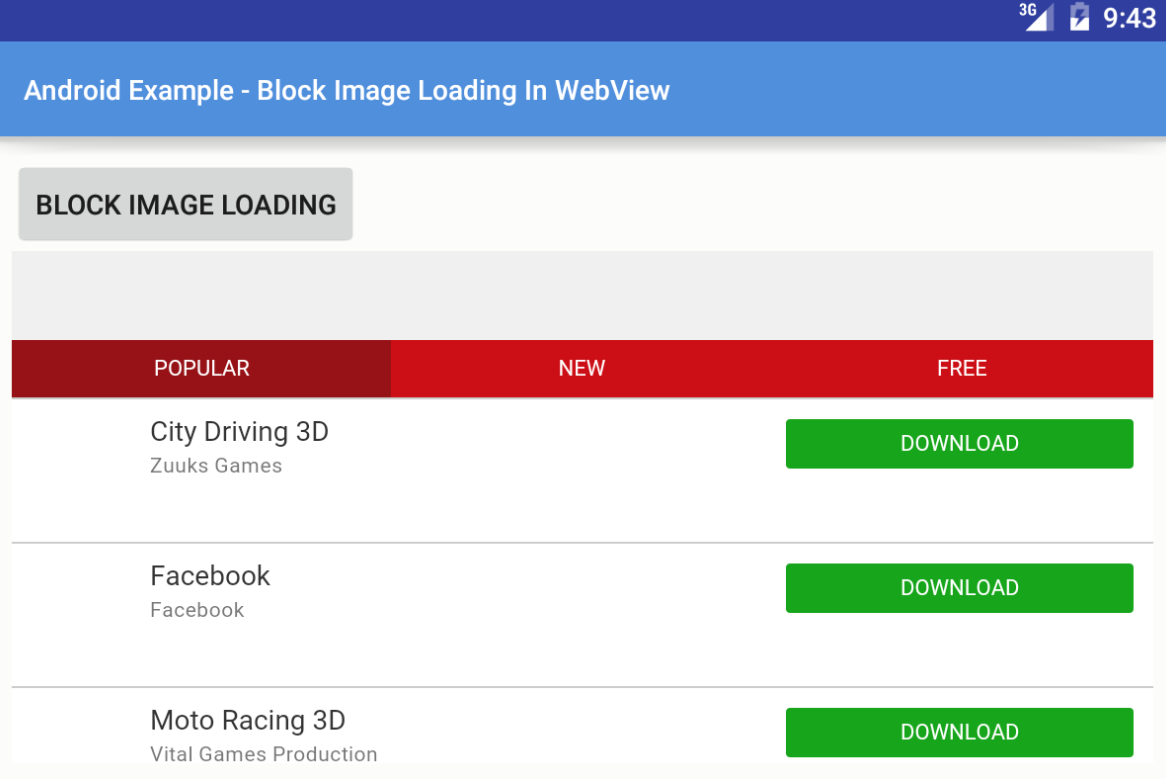Download City Driving 3D
1166x779 pixels.
pyautogui.click(x=959, y=444)
